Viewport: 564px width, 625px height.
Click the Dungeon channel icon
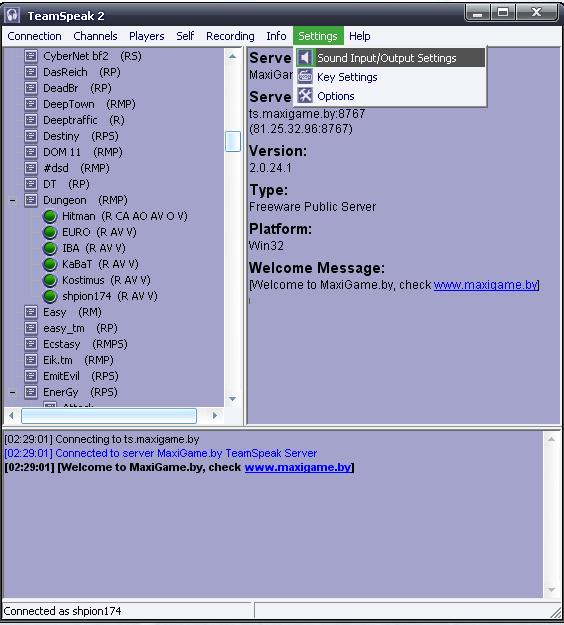point(31,200)
